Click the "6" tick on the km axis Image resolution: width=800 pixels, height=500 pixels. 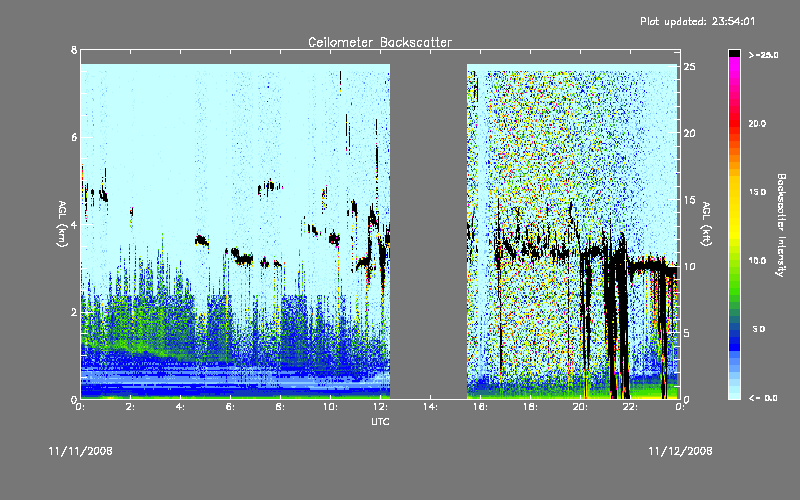[74, 137]
